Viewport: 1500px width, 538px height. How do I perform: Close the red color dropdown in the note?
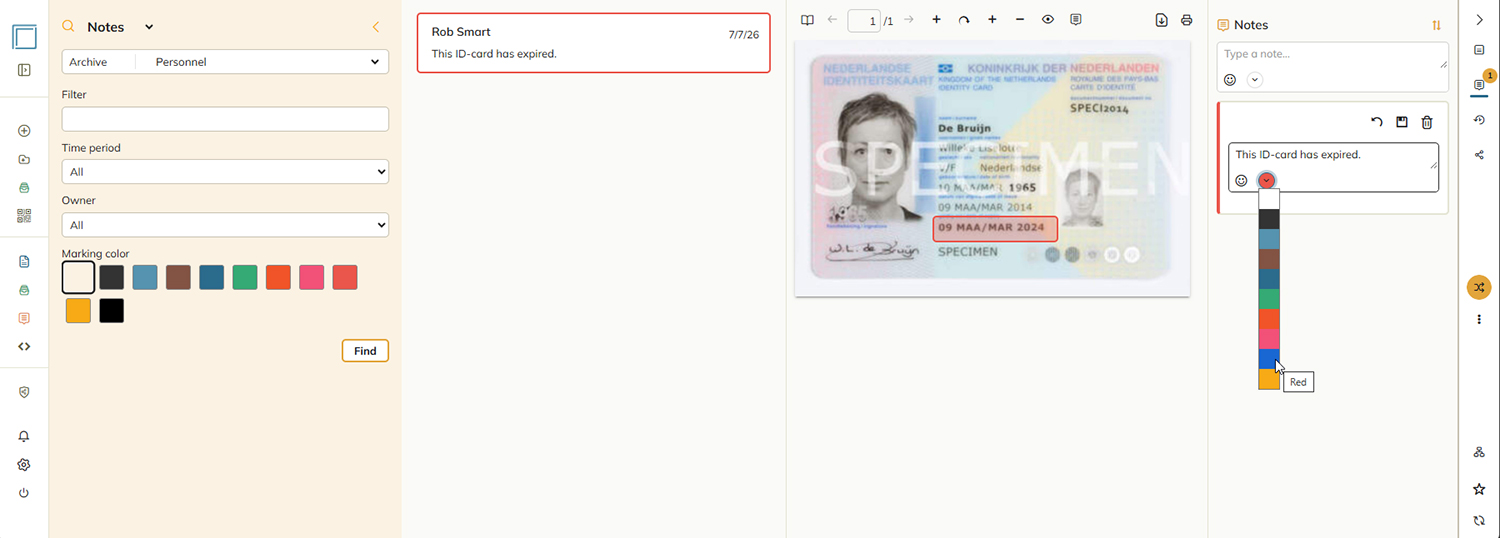click(1266, 180)
